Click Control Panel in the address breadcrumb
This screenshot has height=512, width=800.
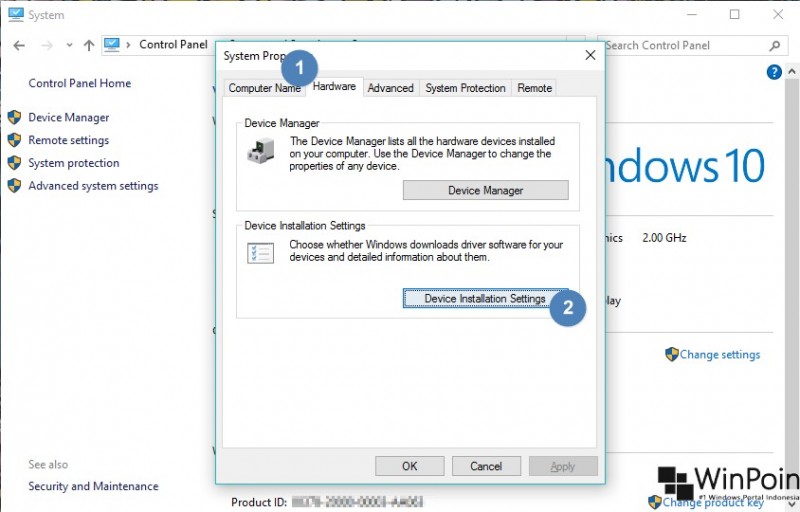(x=173, y=44)
